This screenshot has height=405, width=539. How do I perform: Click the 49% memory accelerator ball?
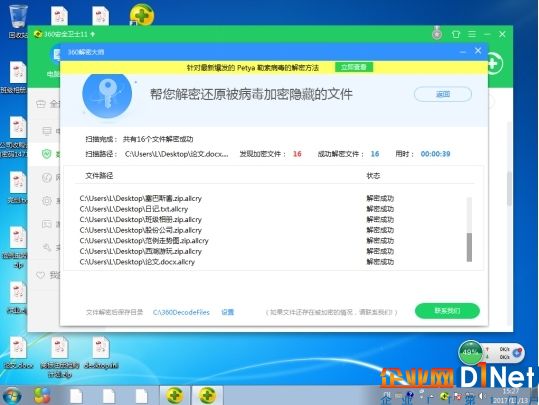[470, 352]
